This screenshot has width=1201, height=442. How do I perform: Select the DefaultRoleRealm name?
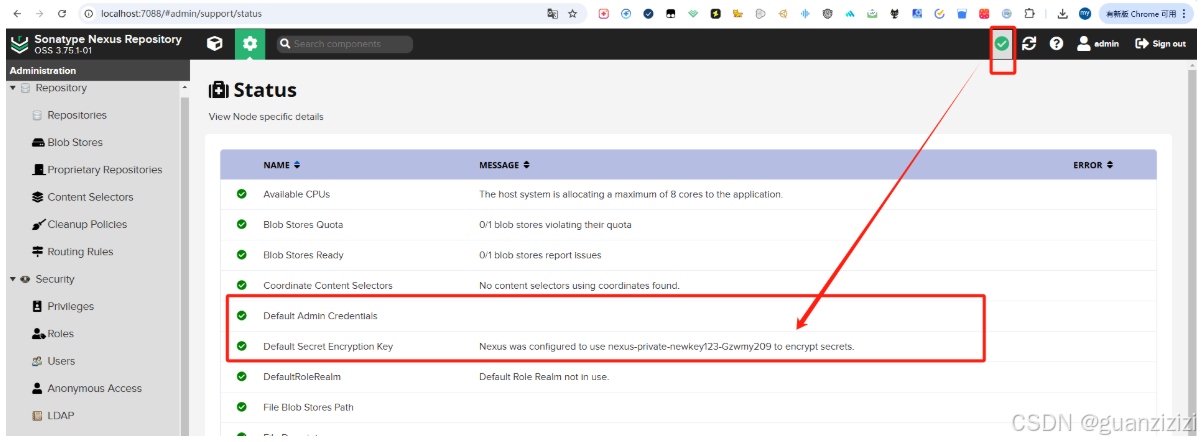click(303, 376)
